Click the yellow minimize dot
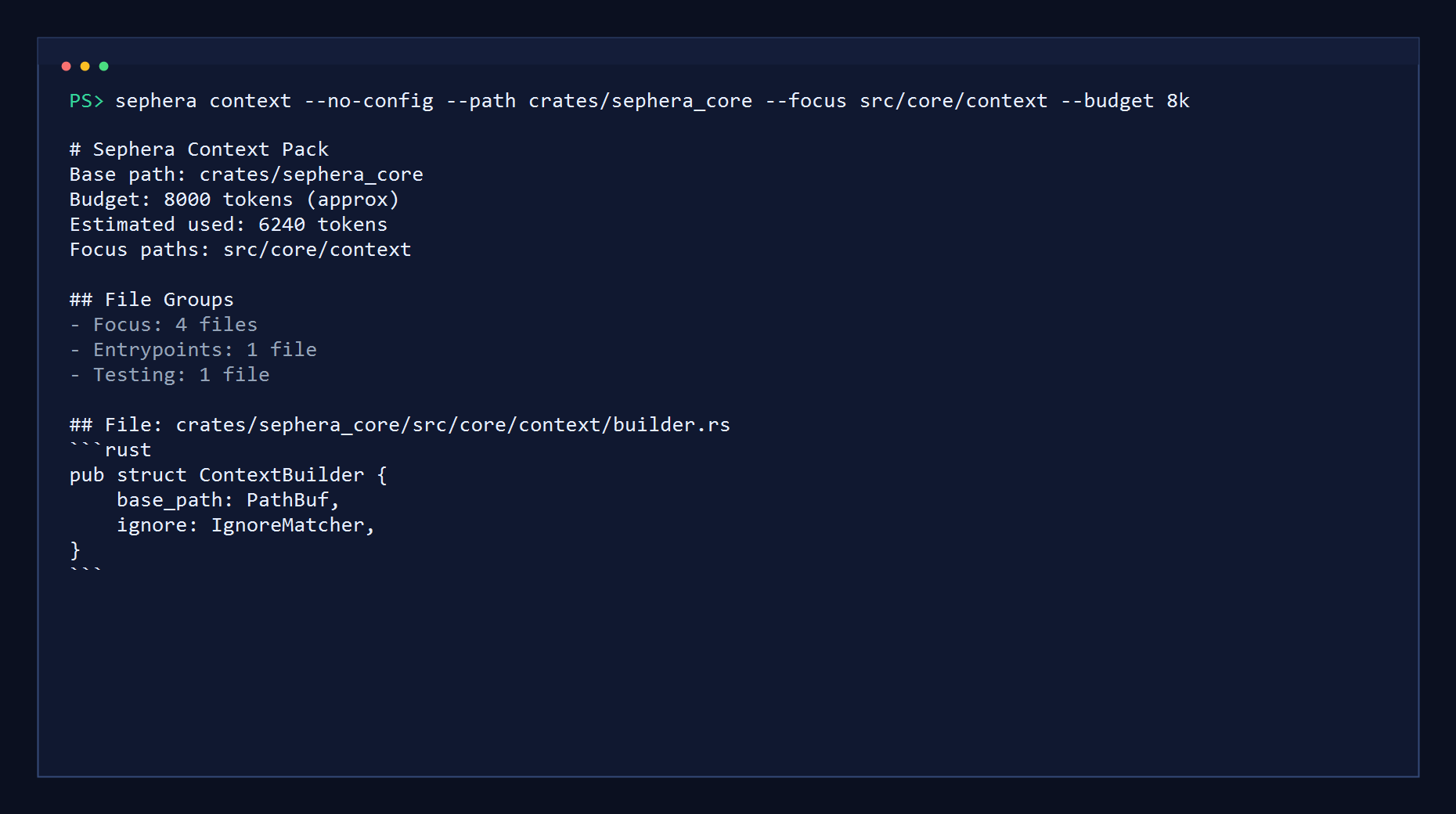 click(85, 67)
